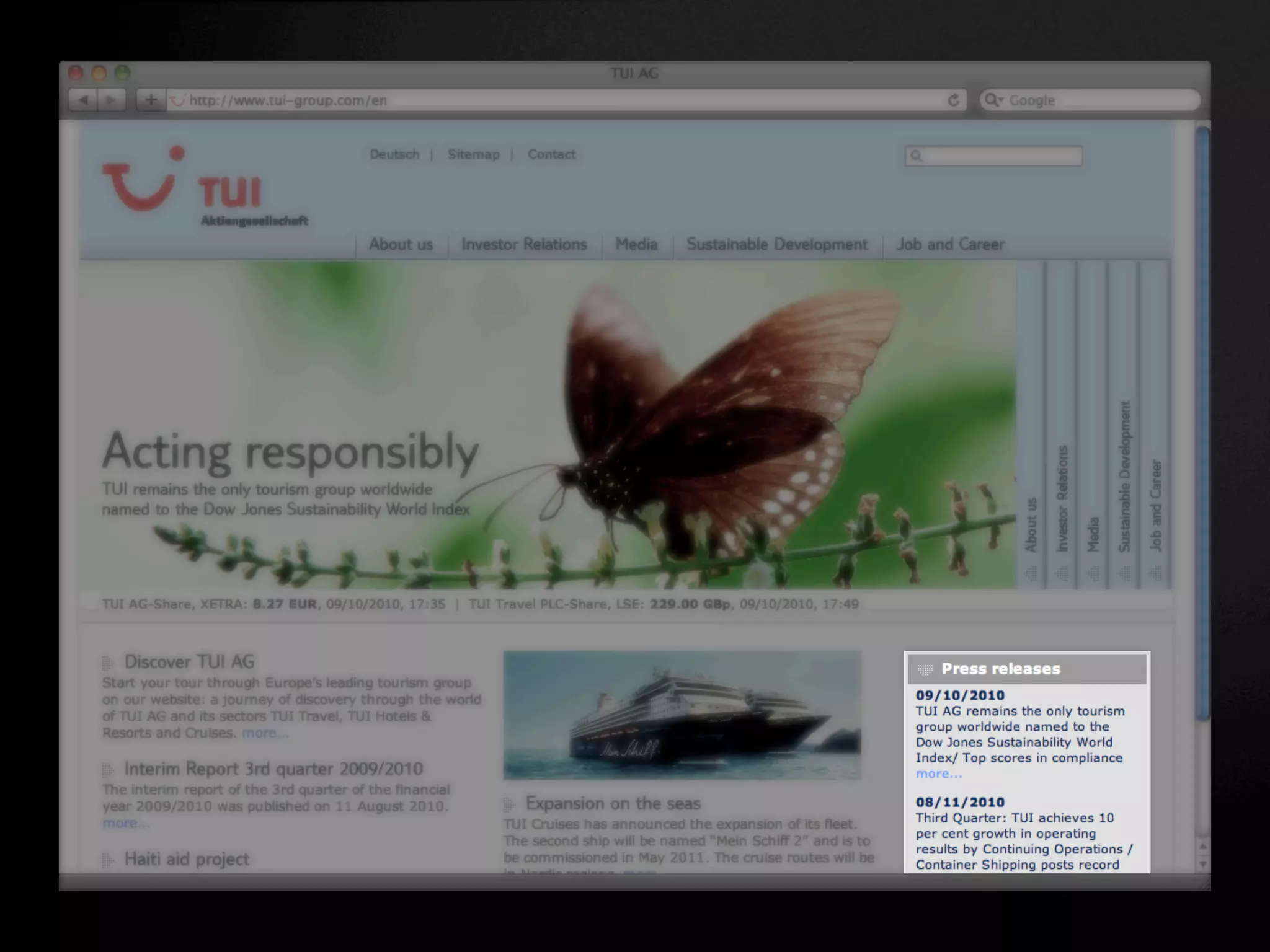Read the Third Quarter TUI achieves 10 per cent release
This screenshot has width=1270, height=952.
(x=1024, y=841)
